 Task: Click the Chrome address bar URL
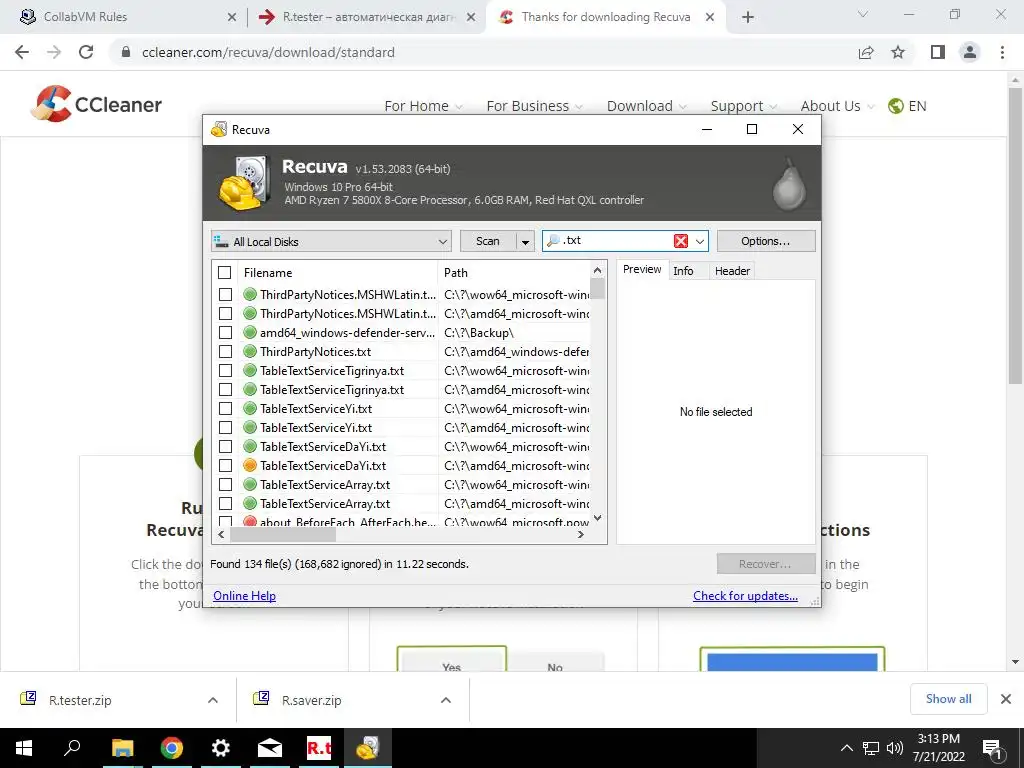[268, 52]
